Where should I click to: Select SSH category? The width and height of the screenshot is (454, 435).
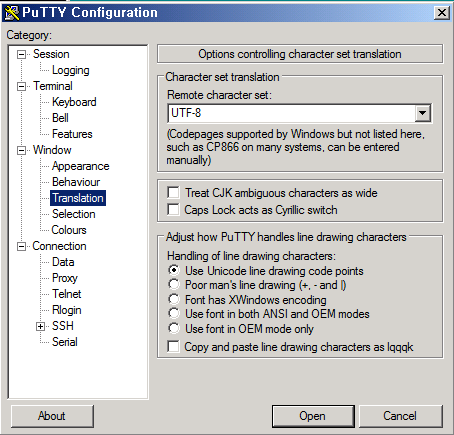pos(63,326)
